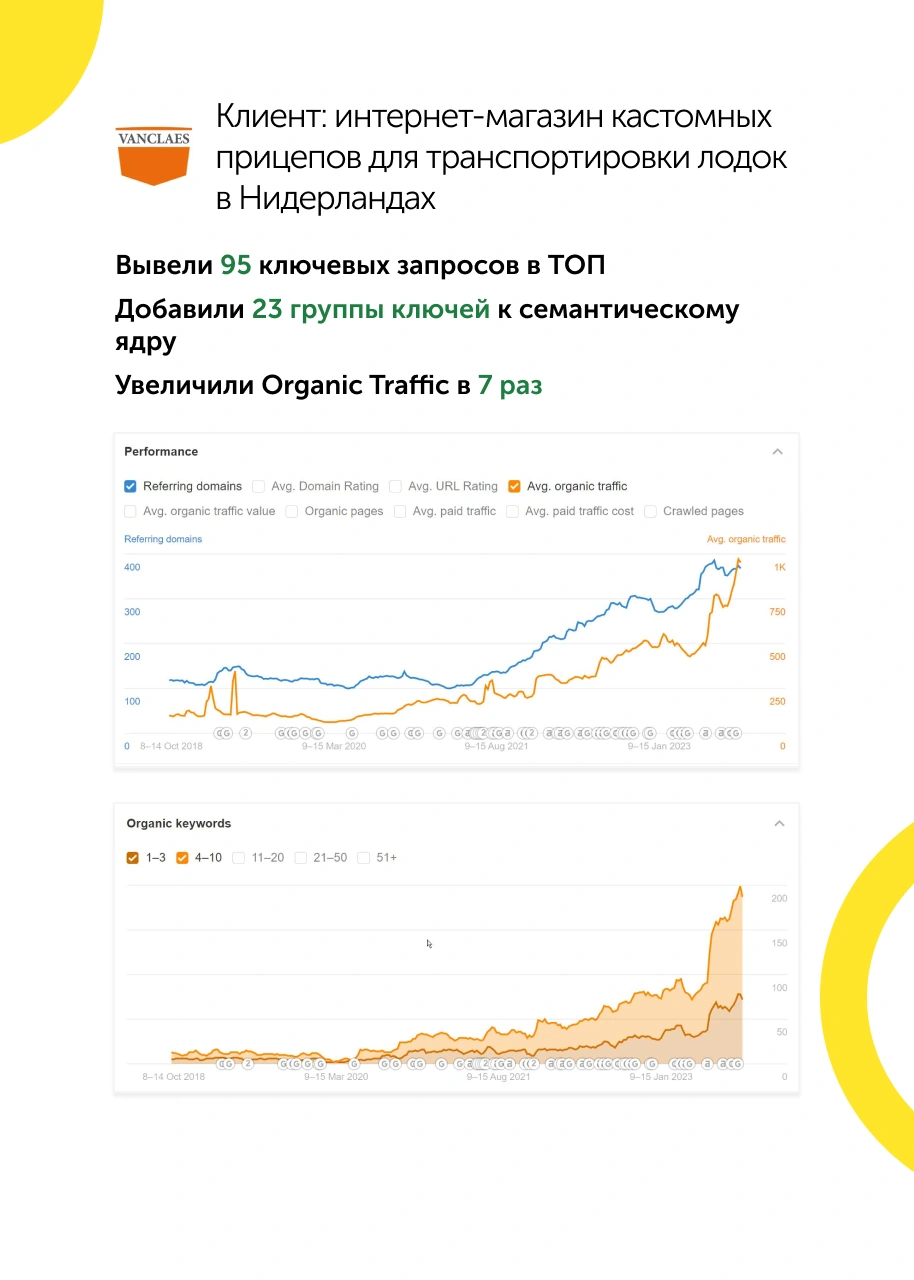This screenshot has width=914, height=1280.
Task: Collapse the Performance panel chevron
Action: (777, 452)
